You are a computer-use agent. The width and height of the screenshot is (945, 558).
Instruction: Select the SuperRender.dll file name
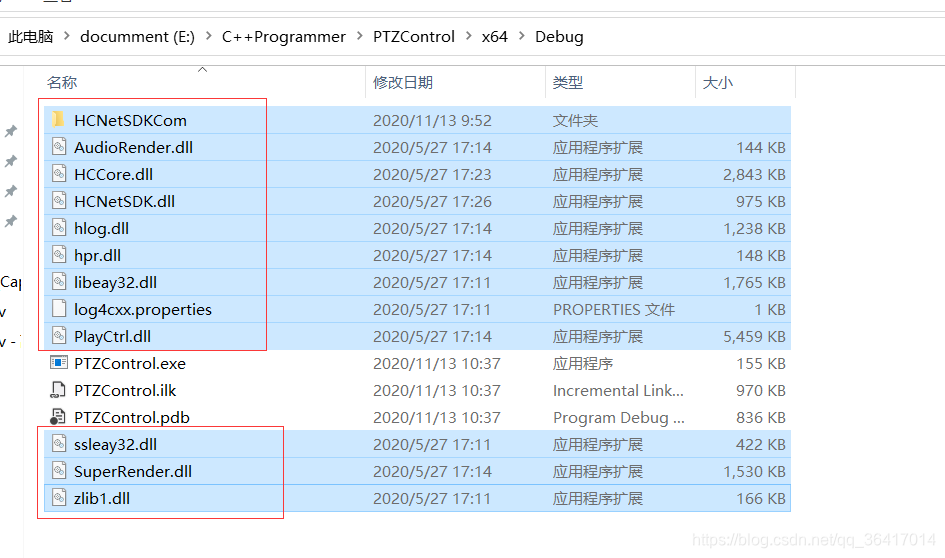[x=133, y=472]
